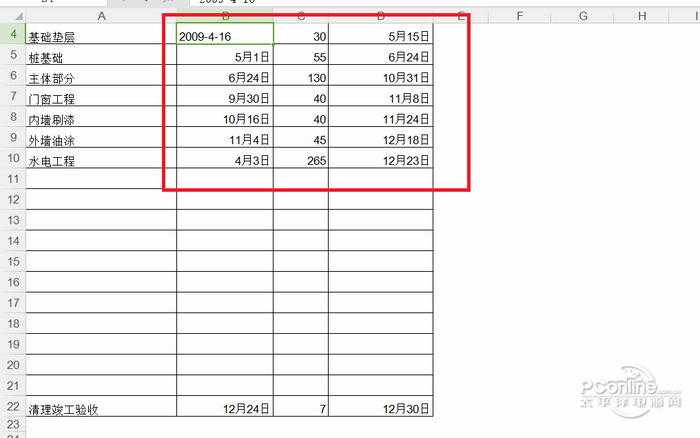Viewport: 700px width, 438px height.
Task: Select row 18 via row header
Action: [x=13, y=323]
